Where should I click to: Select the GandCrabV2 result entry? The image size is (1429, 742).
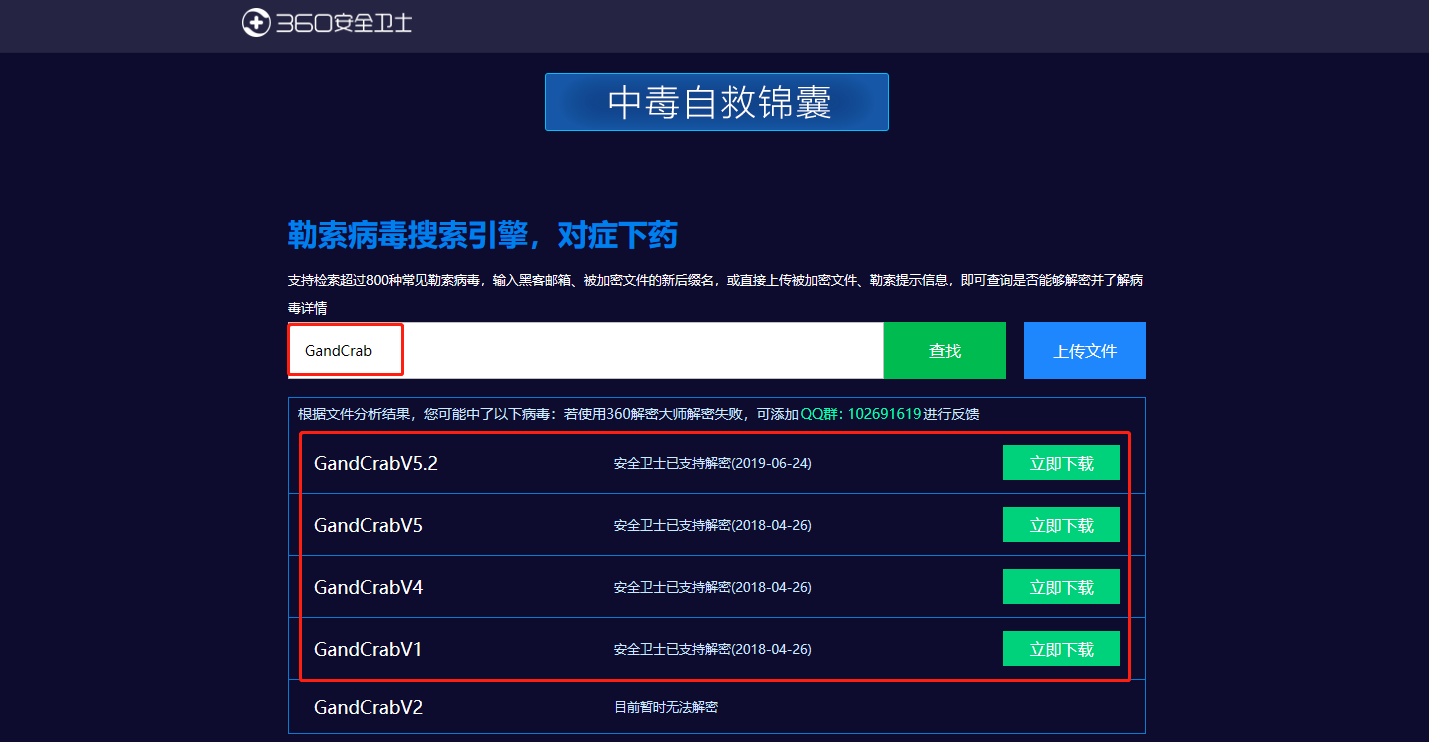(x=368, y=708)
